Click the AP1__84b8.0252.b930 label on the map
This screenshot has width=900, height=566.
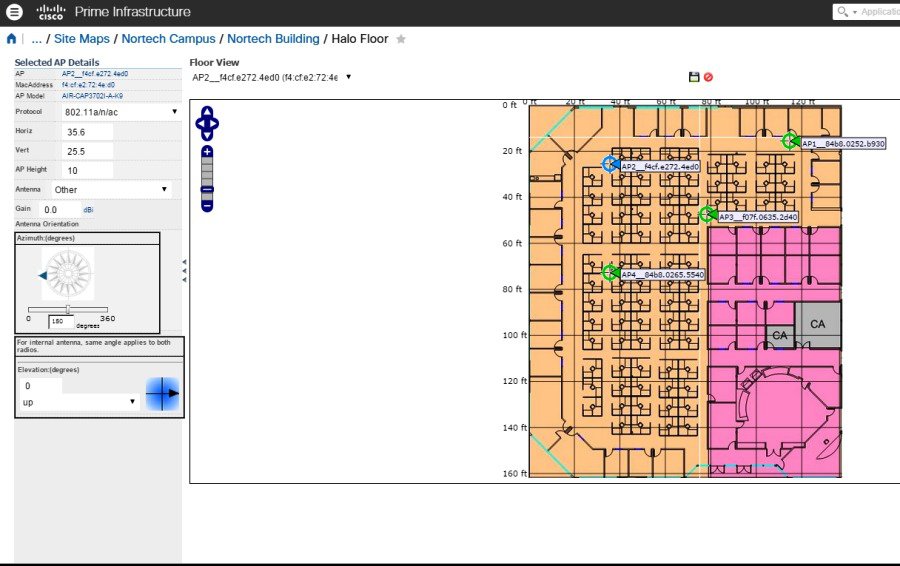(x=843, y=144)
